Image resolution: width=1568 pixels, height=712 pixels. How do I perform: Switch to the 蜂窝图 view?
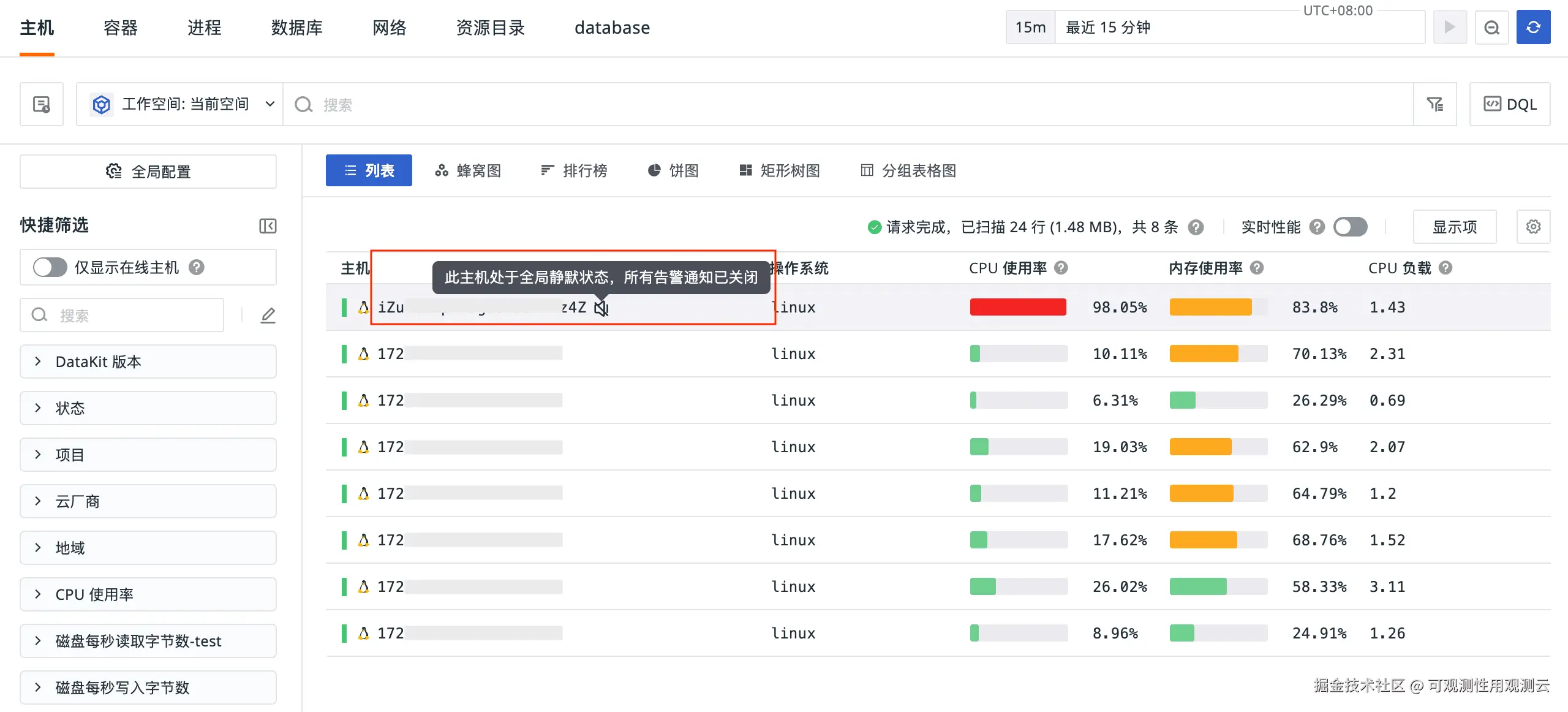(x=469, y=171)
